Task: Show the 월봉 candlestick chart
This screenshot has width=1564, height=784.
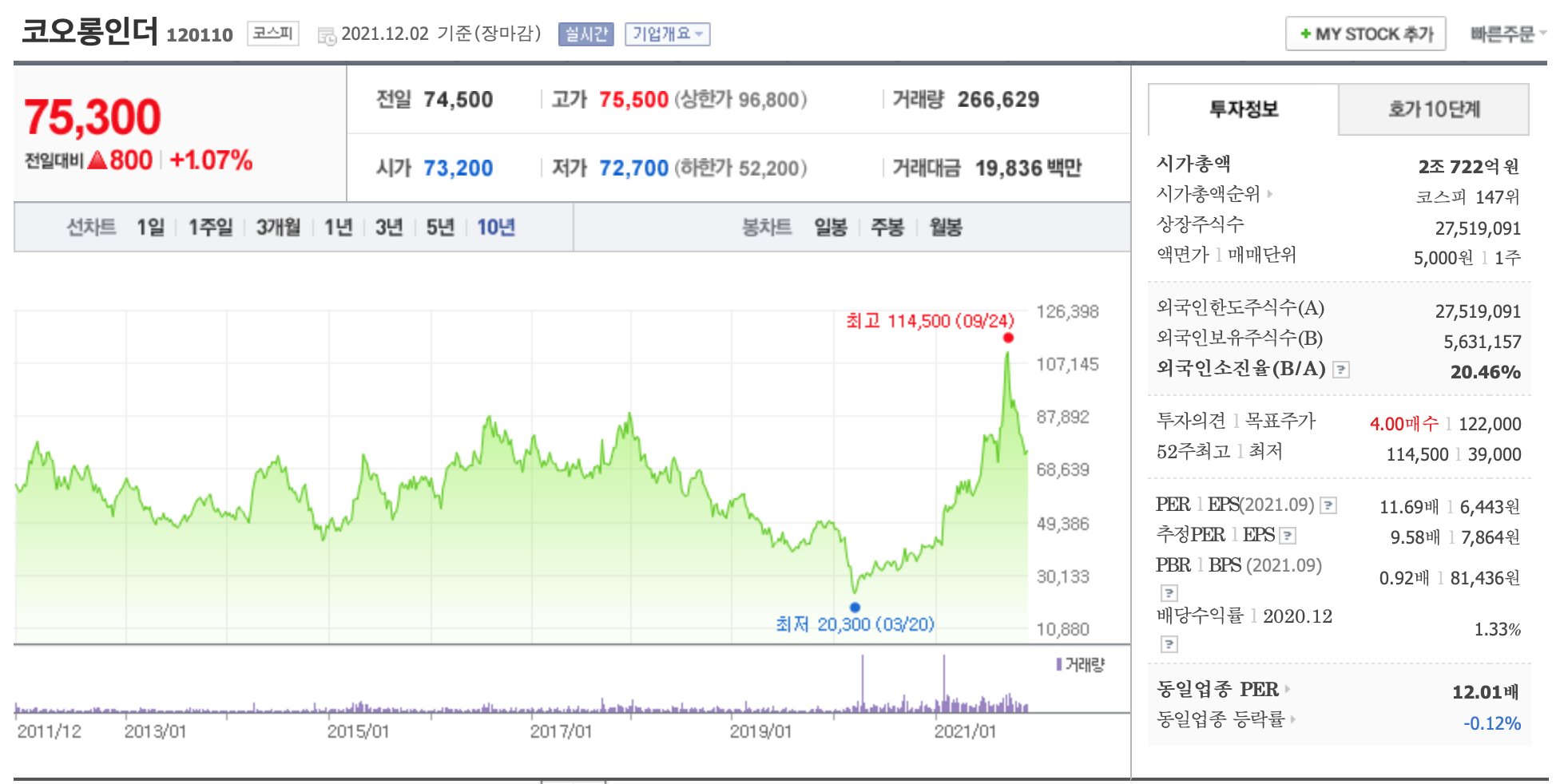Action: pos(946,228)
